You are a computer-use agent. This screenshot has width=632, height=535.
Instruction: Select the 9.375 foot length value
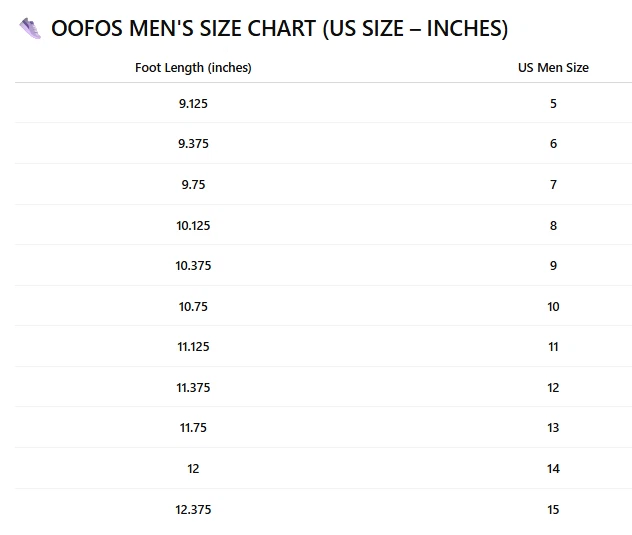pos(193,144)
